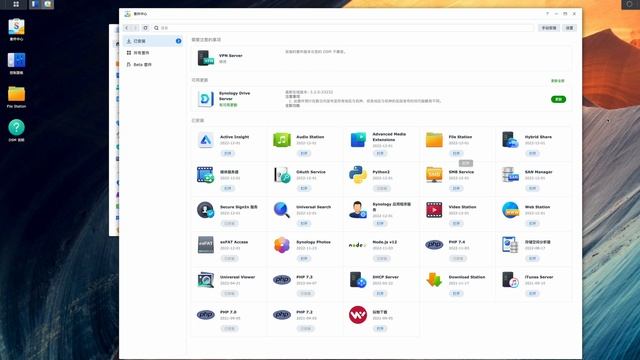The height and width of the screenshot is (360, 640).
Task: Click the Download Station arrow icon
Action: tap(434, 280)
